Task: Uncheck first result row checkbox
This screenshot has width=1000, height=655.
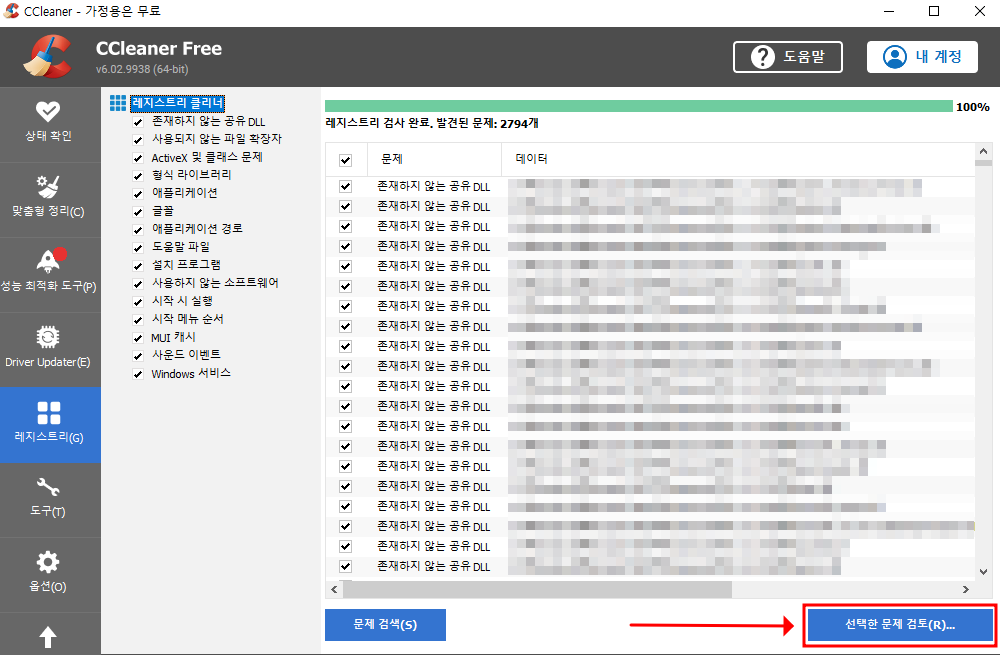Action: (x=346, y=186)
